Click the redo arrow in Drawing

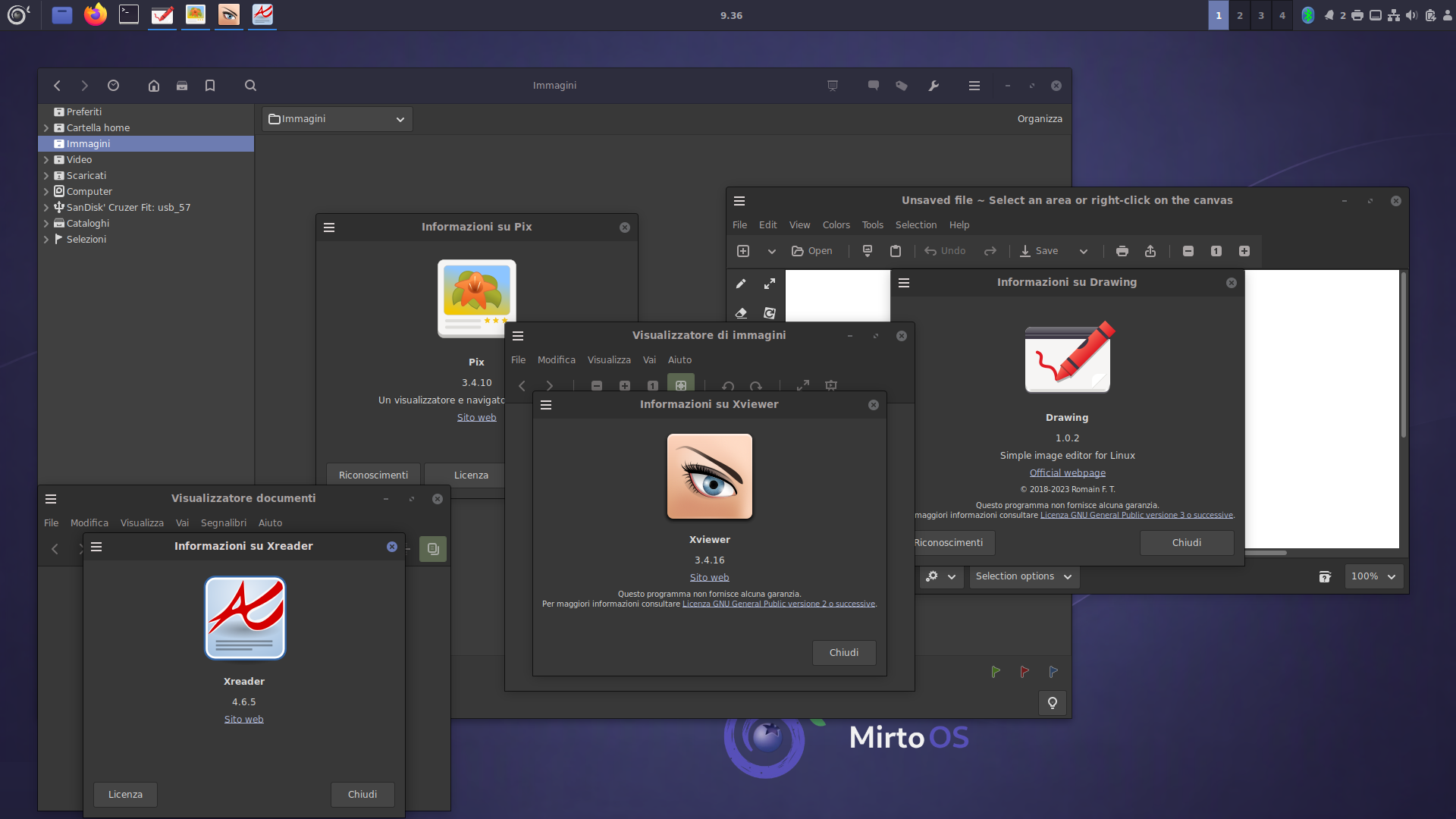pyautogui.click(x=990, y=251)
